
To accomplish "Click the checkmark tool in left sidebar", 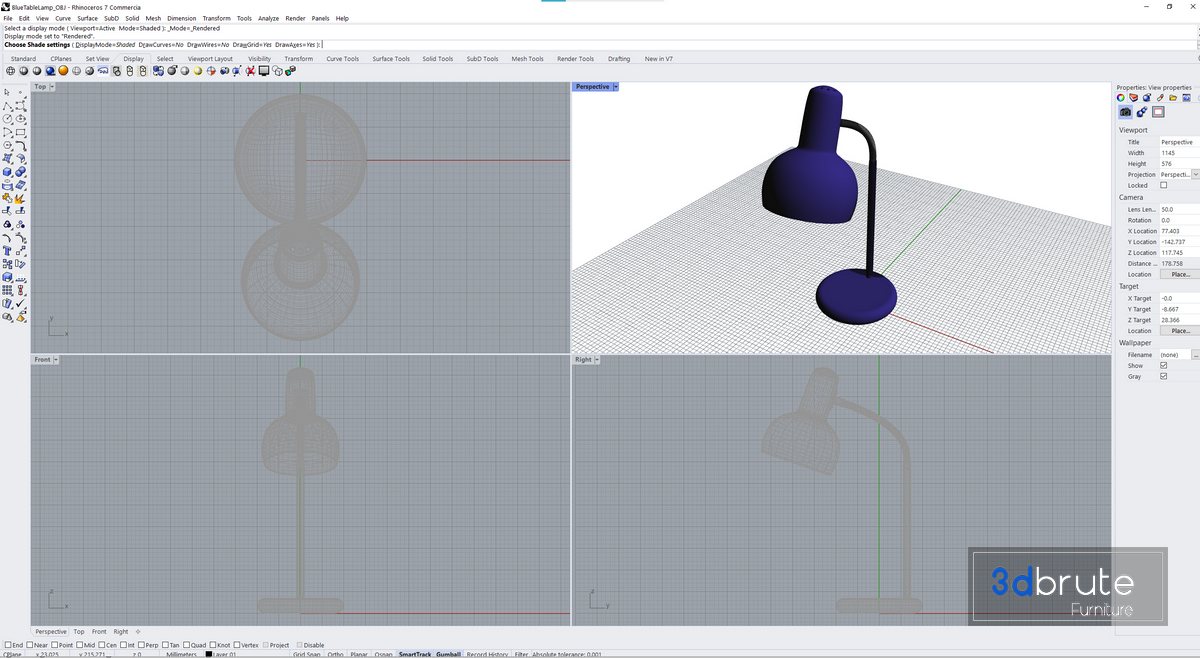I will click(21, 303).
